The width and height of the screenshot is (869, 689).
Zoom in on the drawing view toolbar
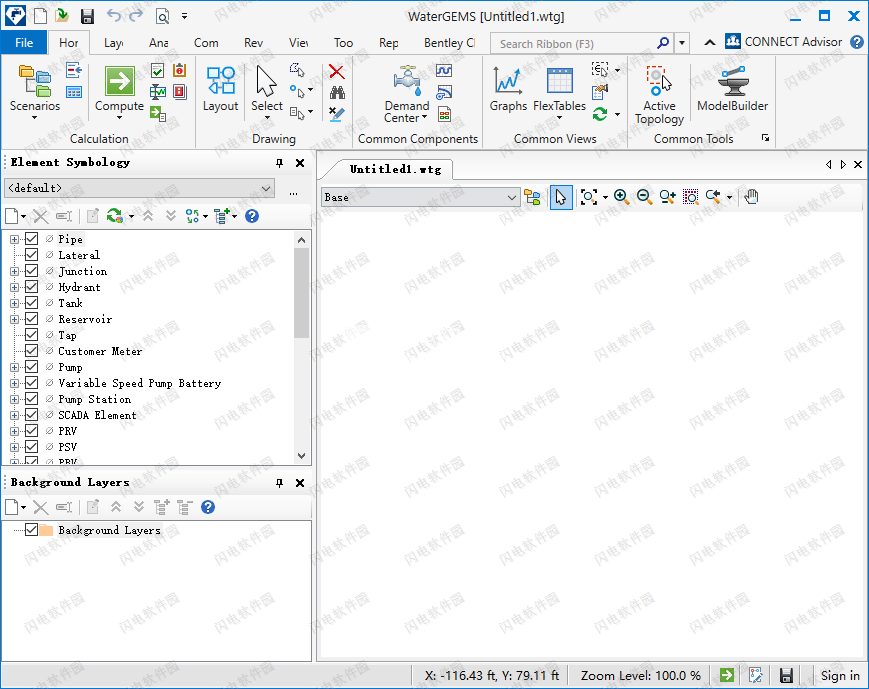coord(621,197)
